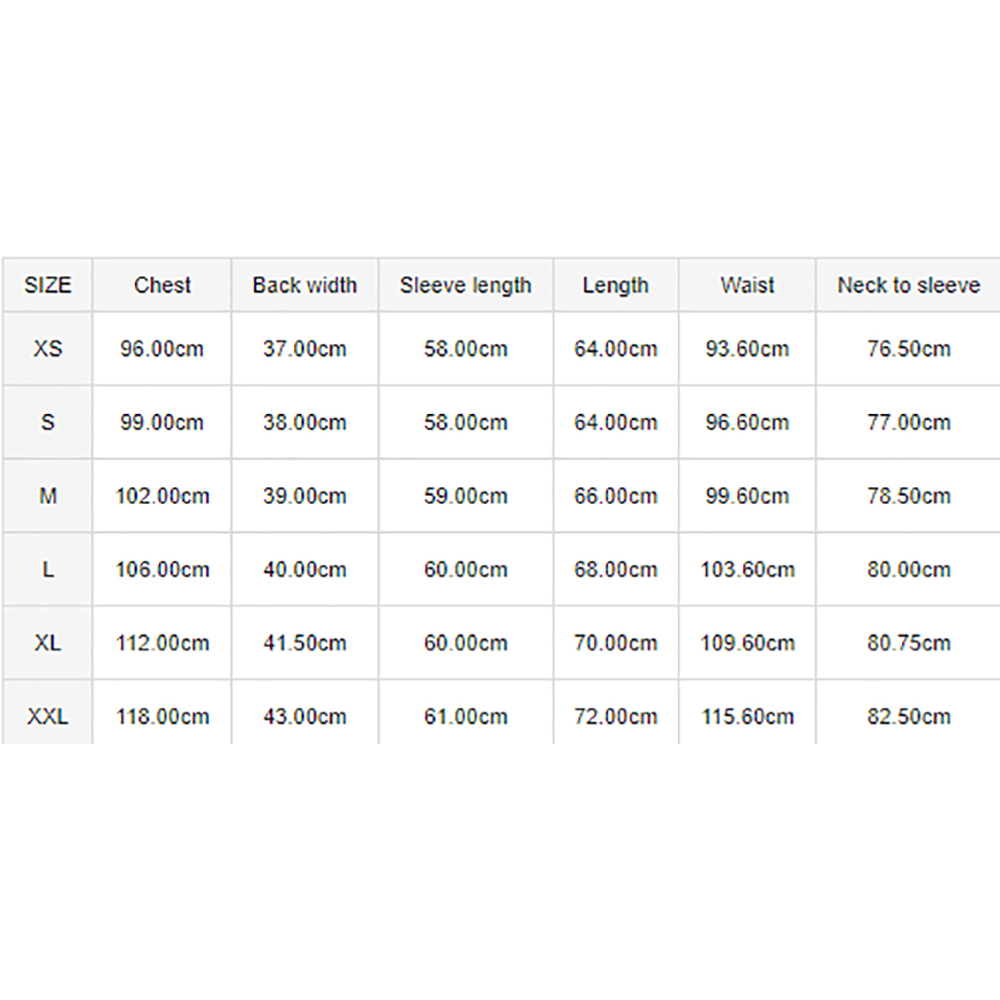Select the 59.00cm sleeve length cell
Image resolution: width=1000 pixels, height=1000 pixels.
[x=466, y=496]
